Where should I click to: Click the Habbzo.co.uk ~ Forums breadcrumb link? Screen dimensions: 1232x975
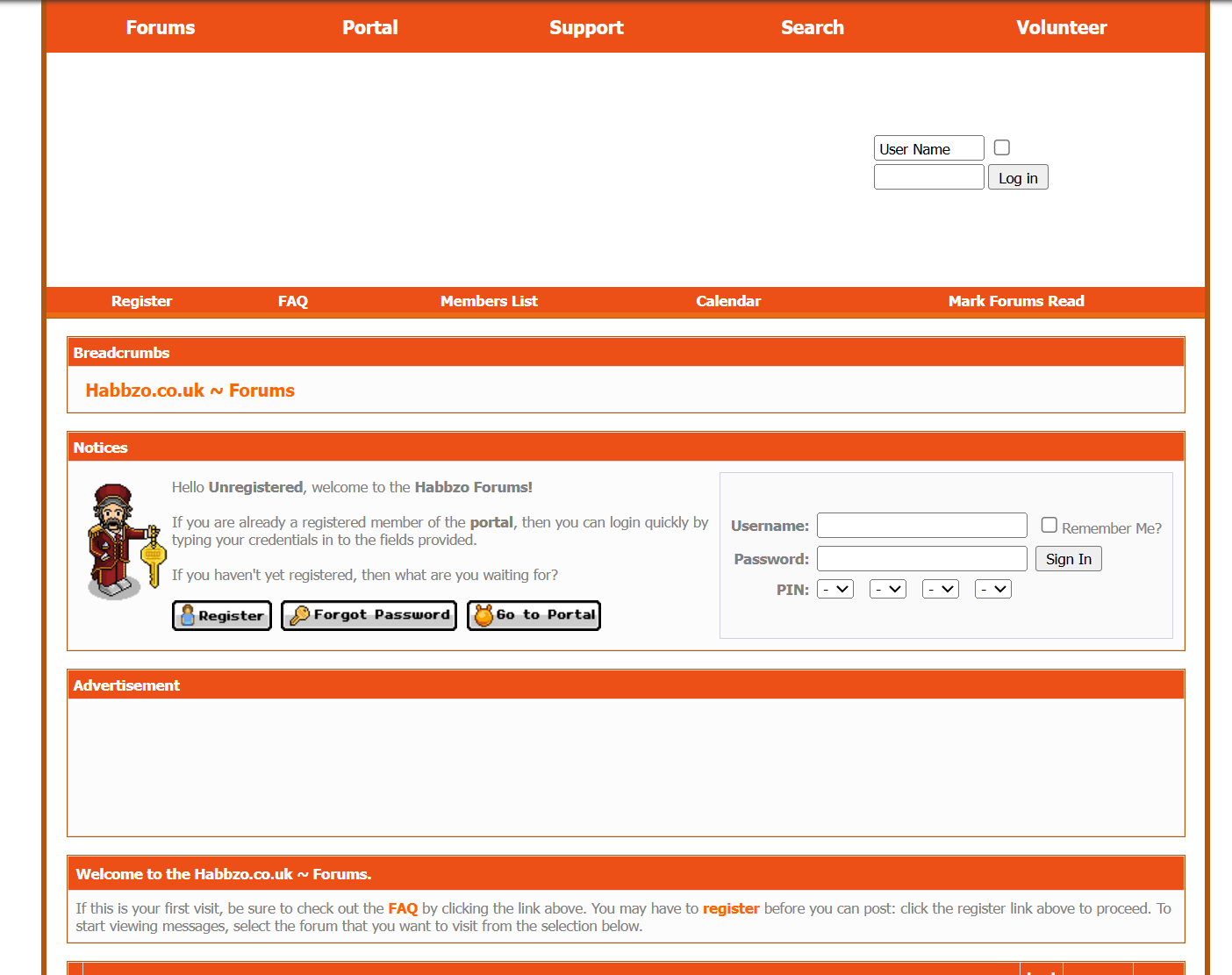190,391
